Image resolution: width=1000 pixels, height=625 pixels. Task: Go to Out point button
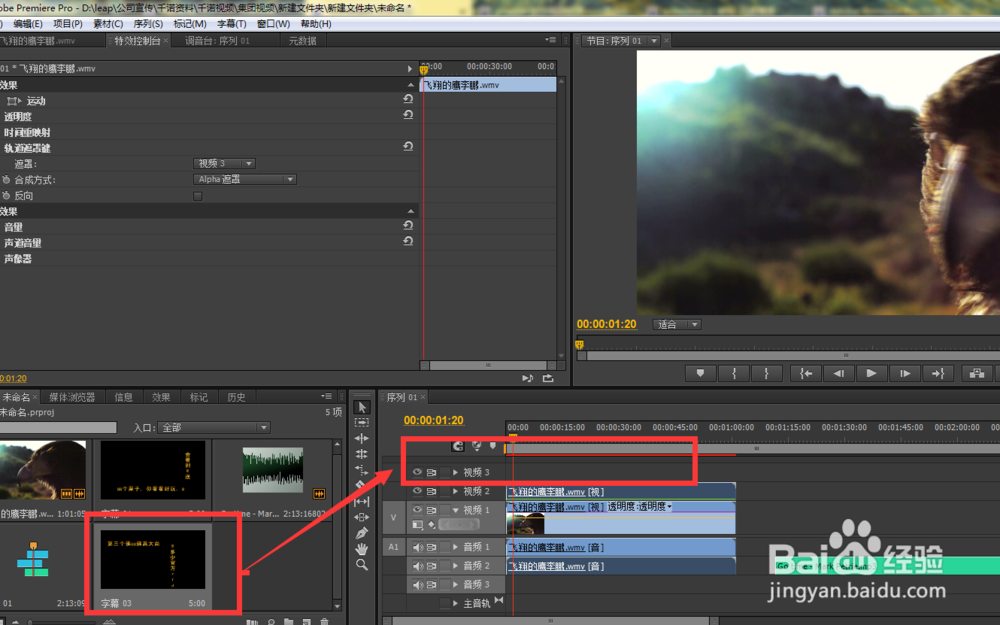pos(938,374)
